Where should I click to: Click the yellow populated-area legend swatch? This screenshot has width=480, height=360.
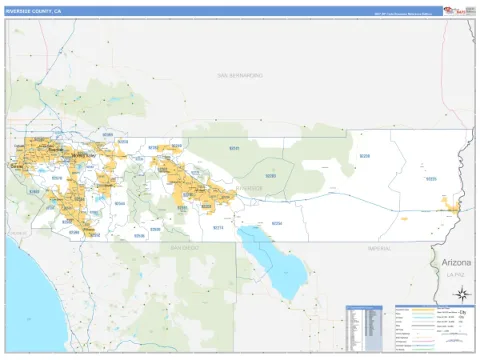click(423, 310)
